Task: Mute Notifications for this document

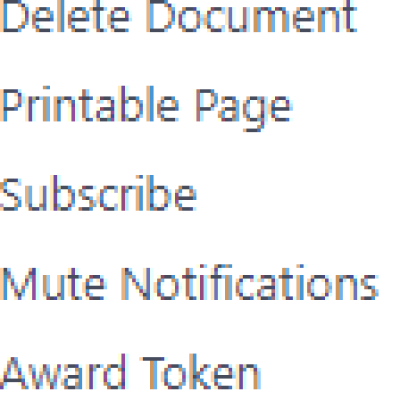Action: point(189,283)
